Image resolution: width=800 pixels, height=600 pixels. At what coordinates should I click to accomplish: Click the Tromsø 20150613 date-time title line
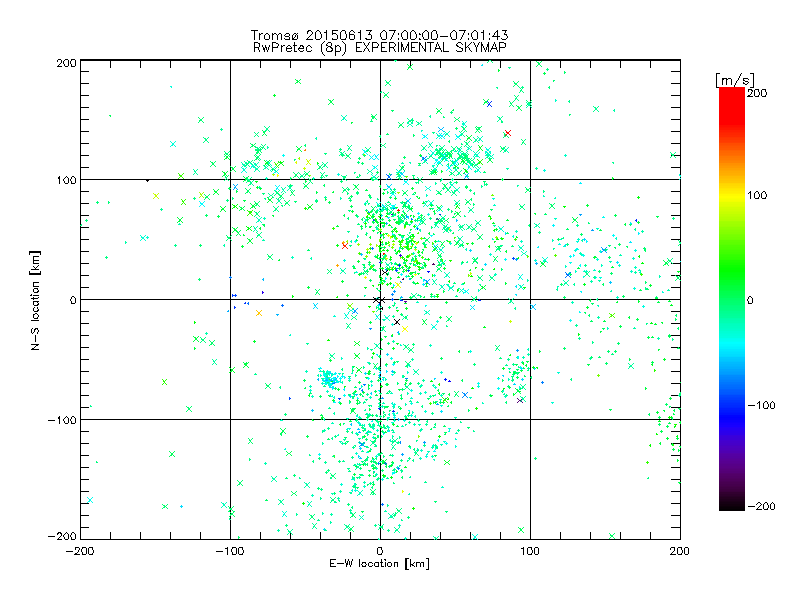pos(380,35)
